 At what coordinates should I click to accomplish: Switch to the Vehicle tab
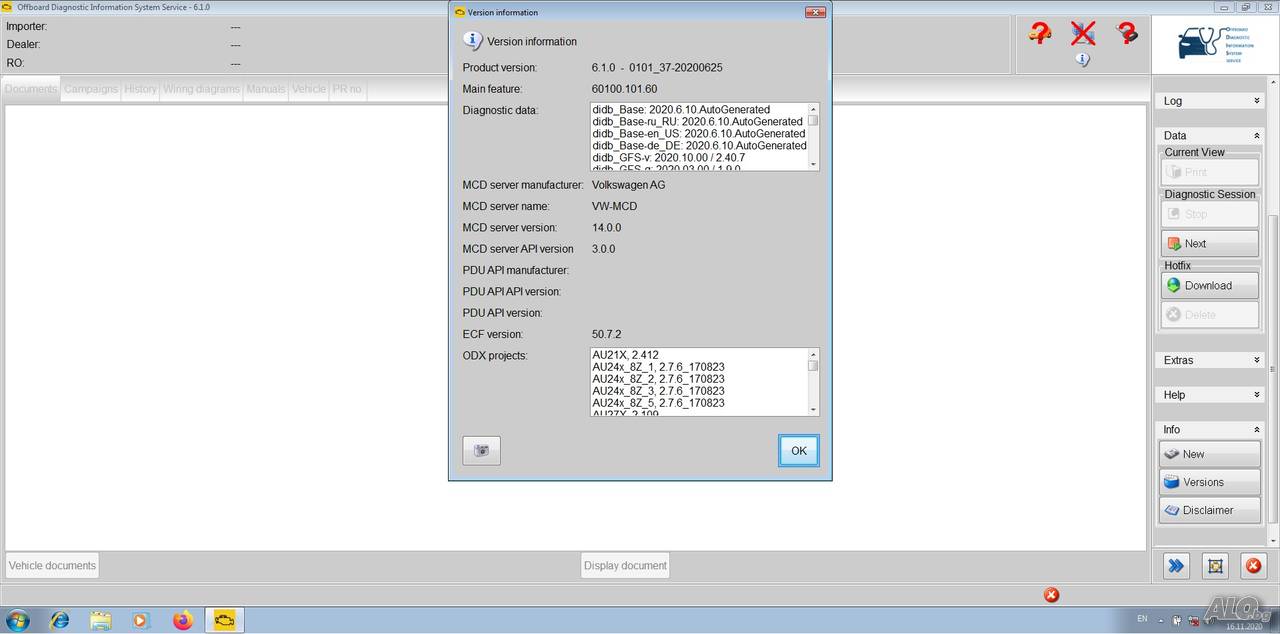pos(309,89)
